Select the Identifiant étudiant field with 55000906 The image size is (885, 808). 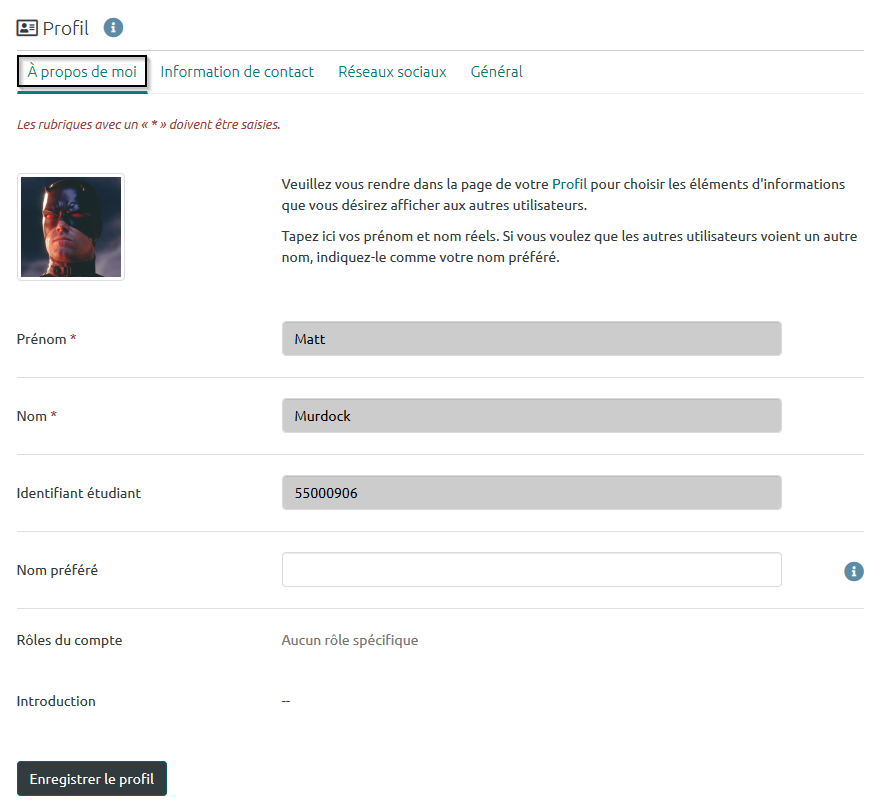[531, 493]
